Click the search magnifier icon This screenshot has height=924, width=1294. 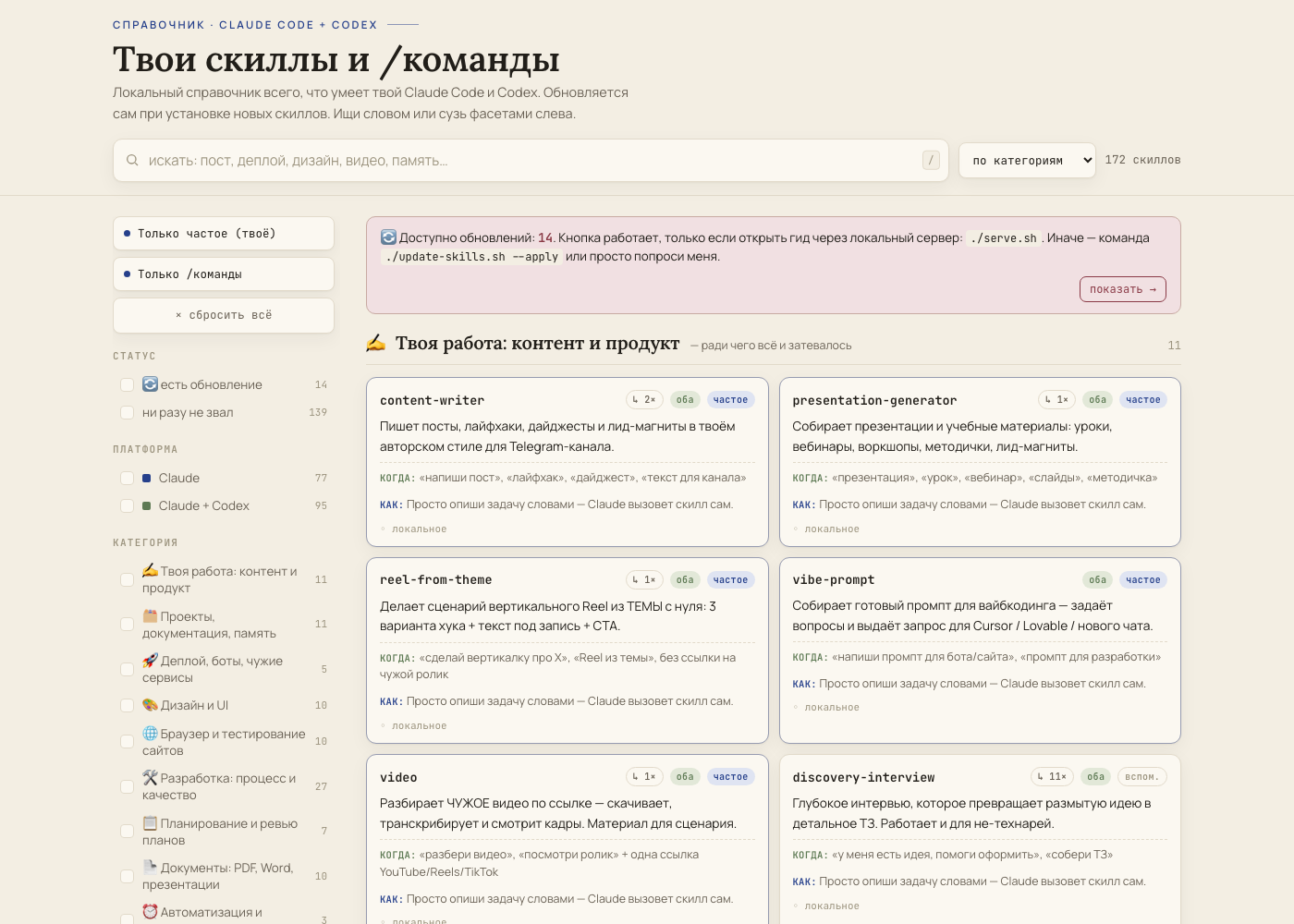click(132, 160)
